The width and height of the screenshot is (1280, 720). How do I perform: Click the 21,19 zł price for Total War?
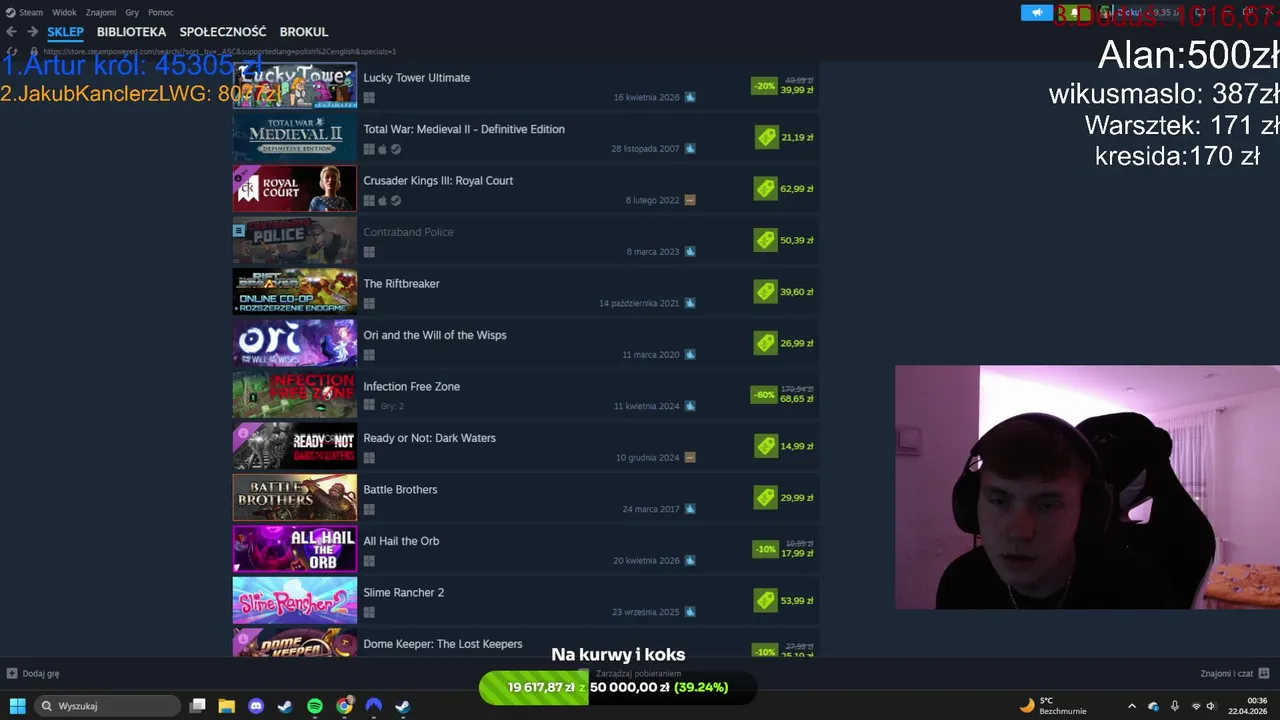[797, 137]
